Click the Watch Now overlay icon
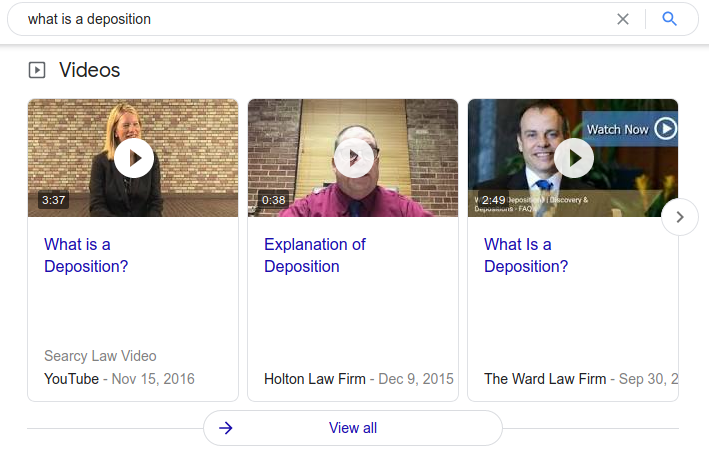 click(x=666, y=129)
